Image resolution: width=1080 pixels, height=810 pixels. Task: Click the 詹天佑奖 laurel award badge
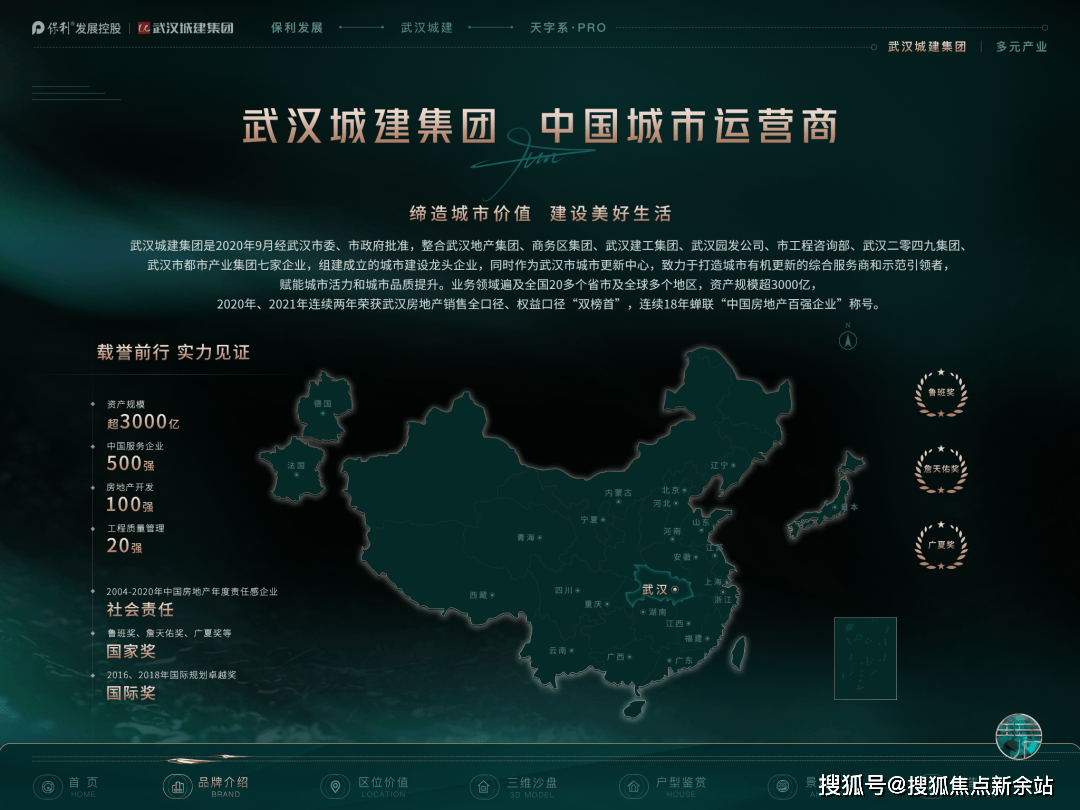click(941, 468)
